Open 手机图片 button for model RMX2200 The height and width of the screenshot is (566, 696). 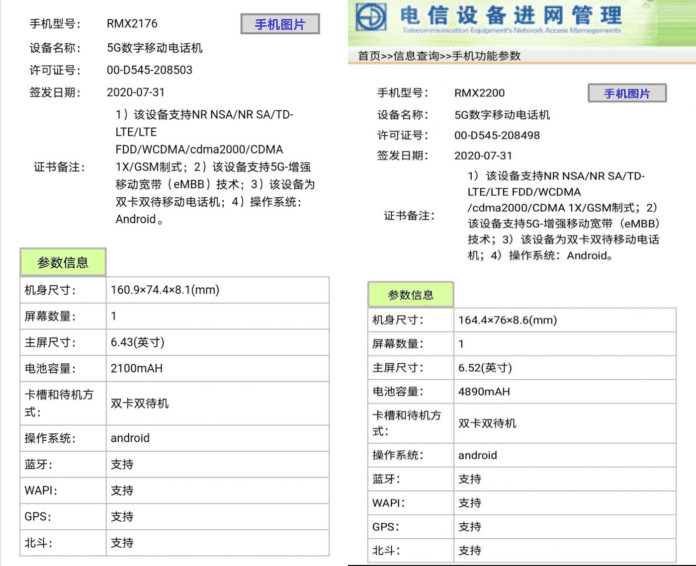[627, 93]
